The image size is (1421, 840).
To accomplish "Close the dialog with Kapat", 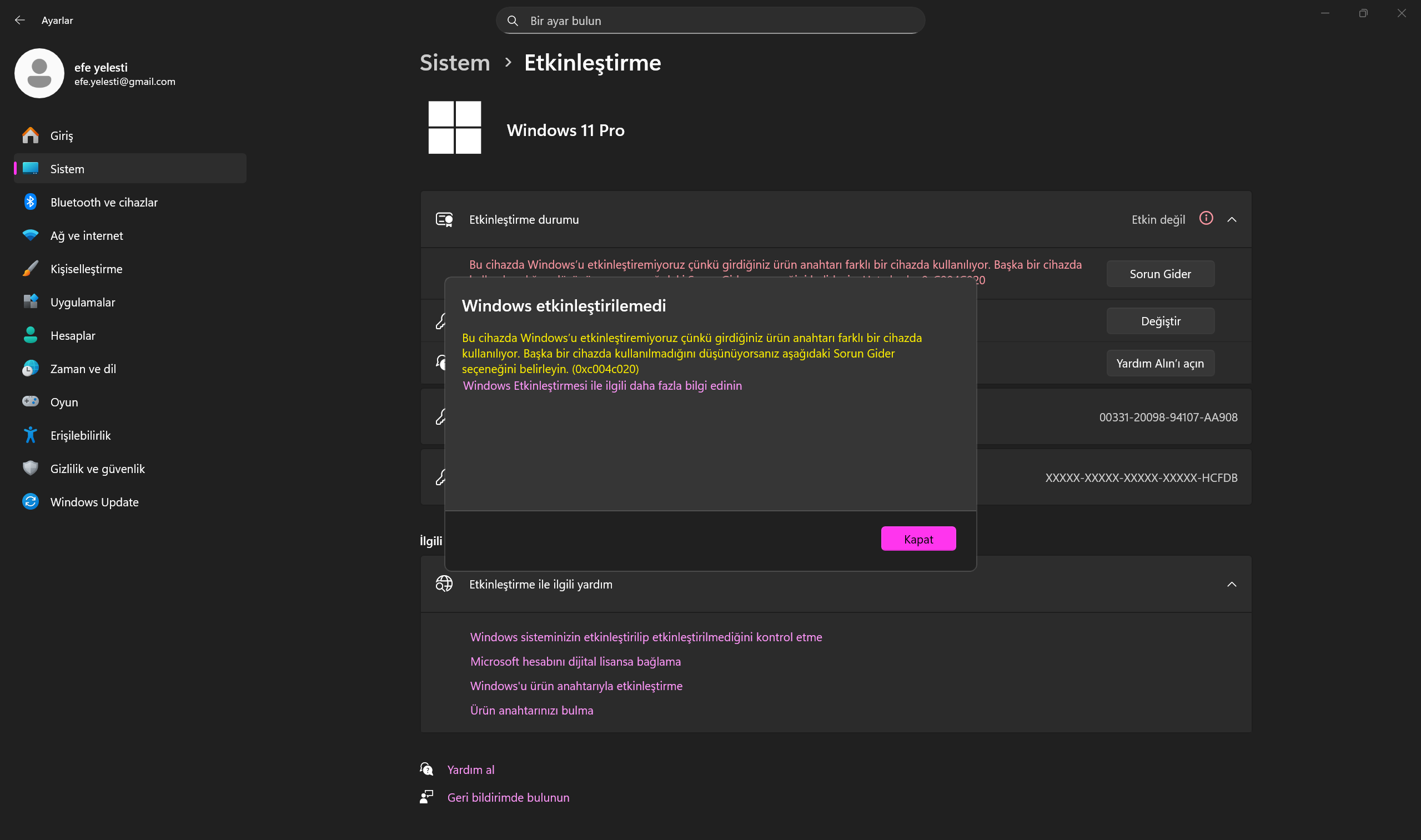I will pos(918,539).
